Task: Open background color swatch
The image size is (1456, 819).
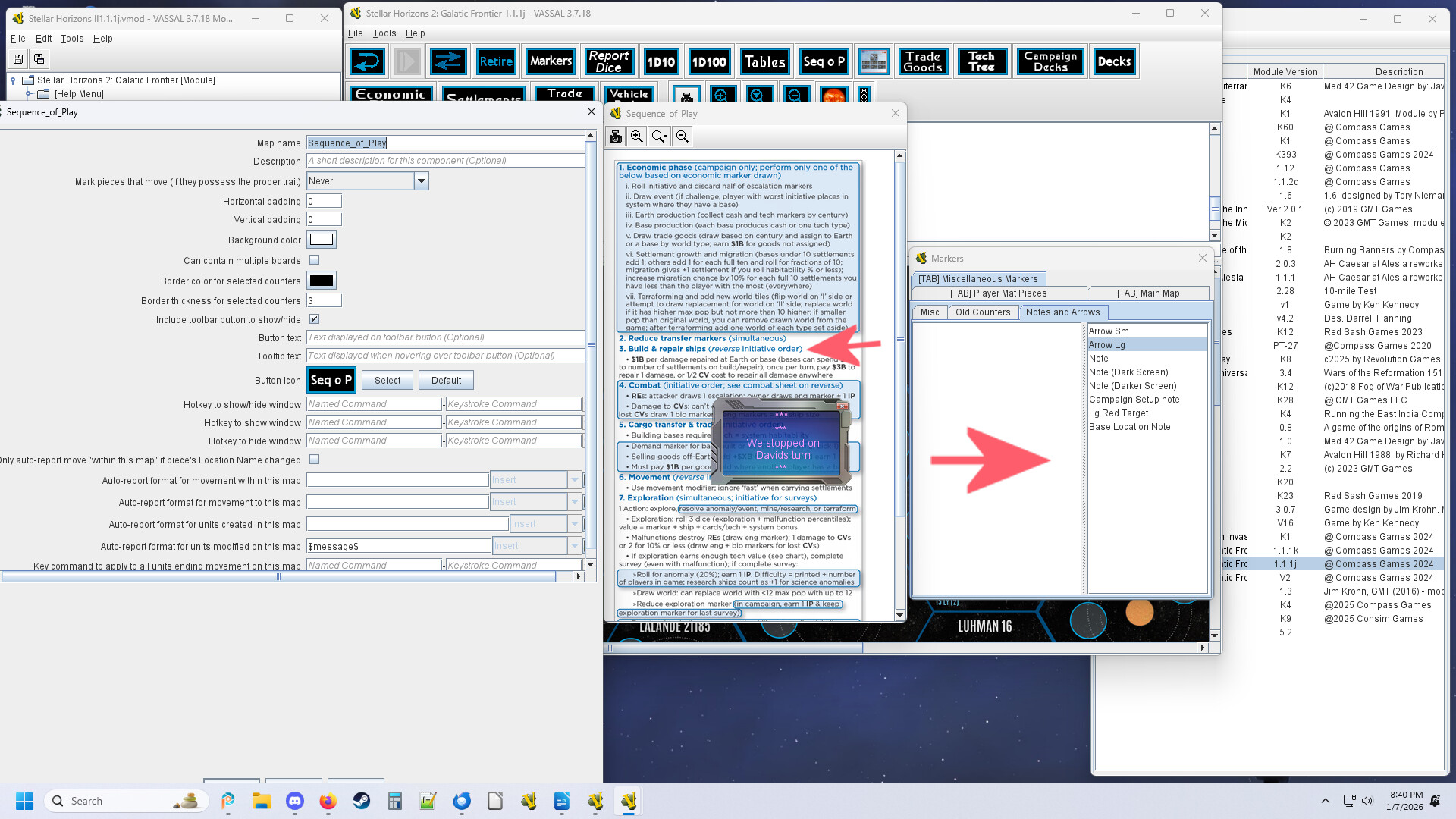Action: [322, 240]
